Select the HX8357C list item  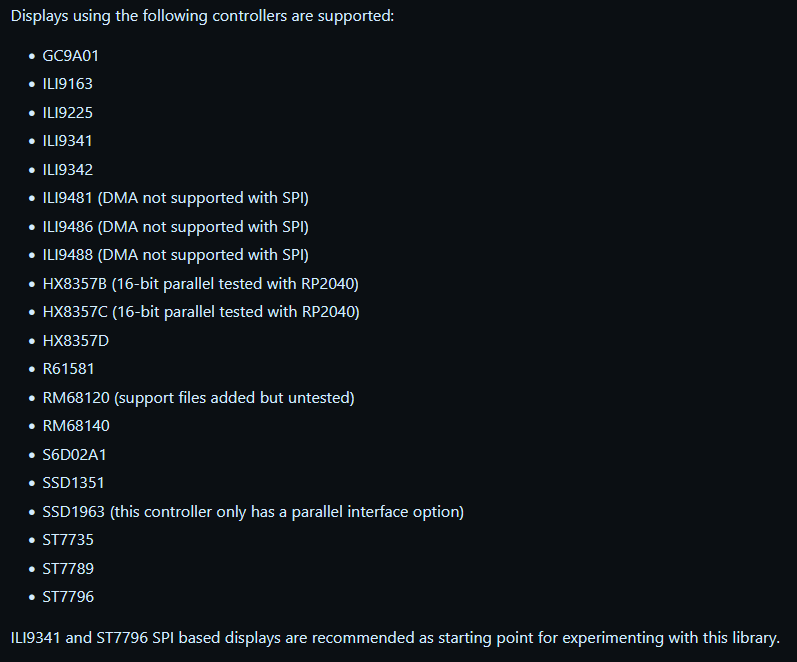click(x=201, y=312)
